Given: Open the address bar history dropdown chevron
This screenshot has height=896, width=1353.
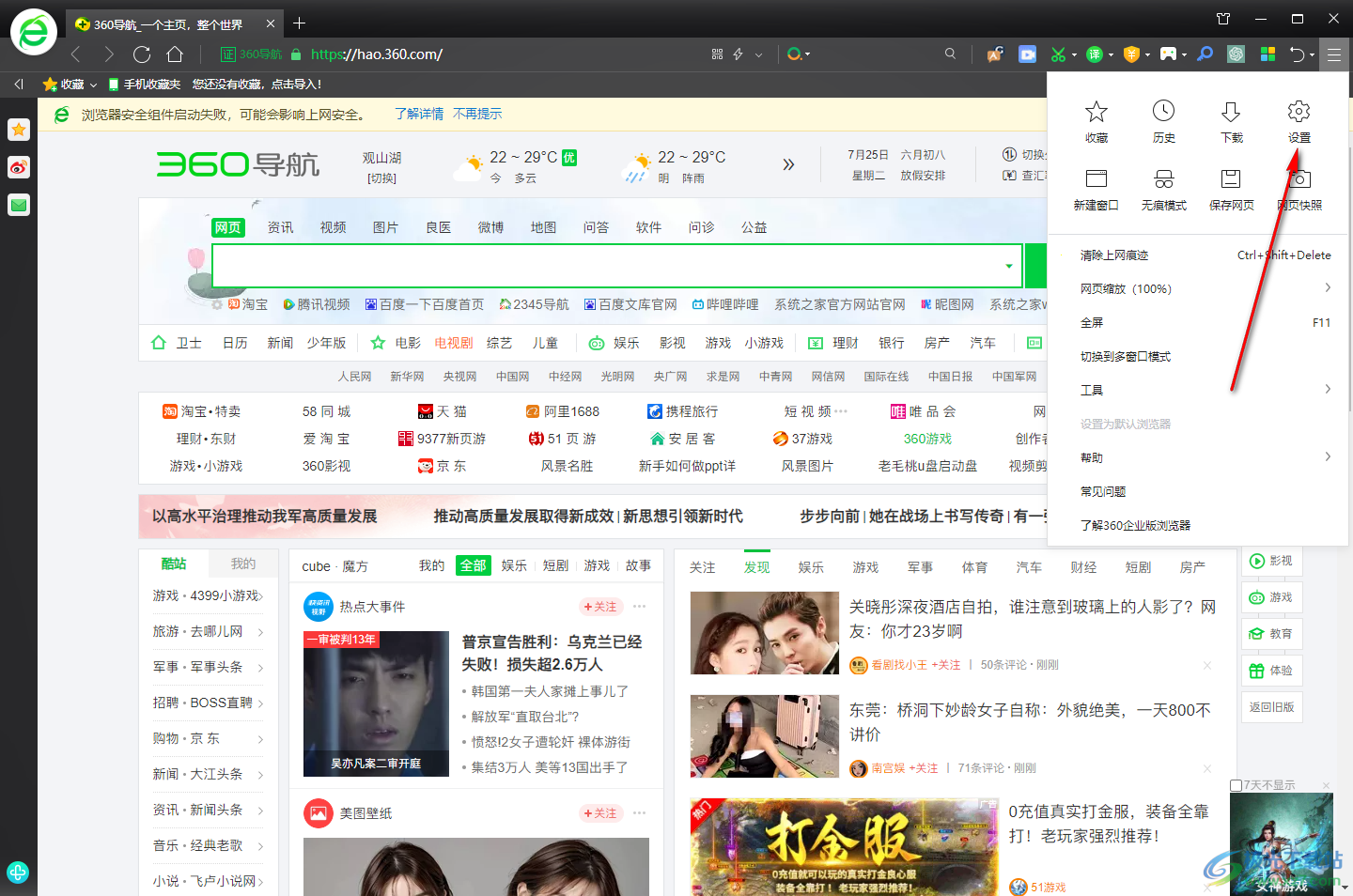Looking at the screenshot, I should [x=758, y=54].
